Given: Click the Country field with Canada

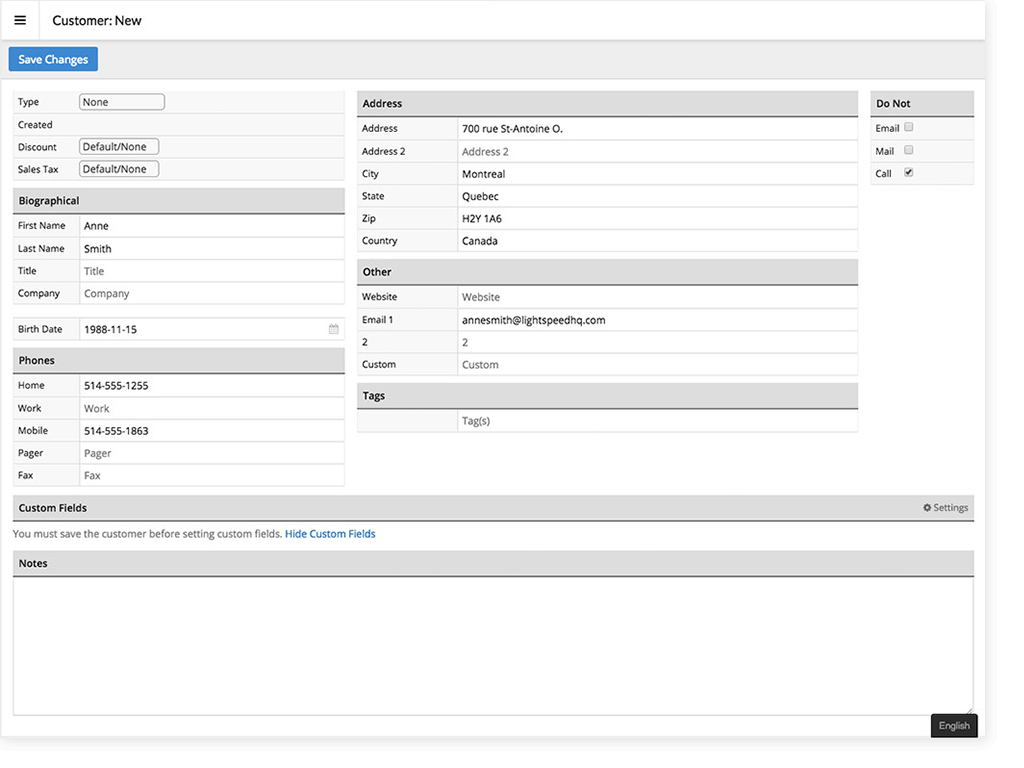Looking at the screenshot, I should (x=658, y=241).
